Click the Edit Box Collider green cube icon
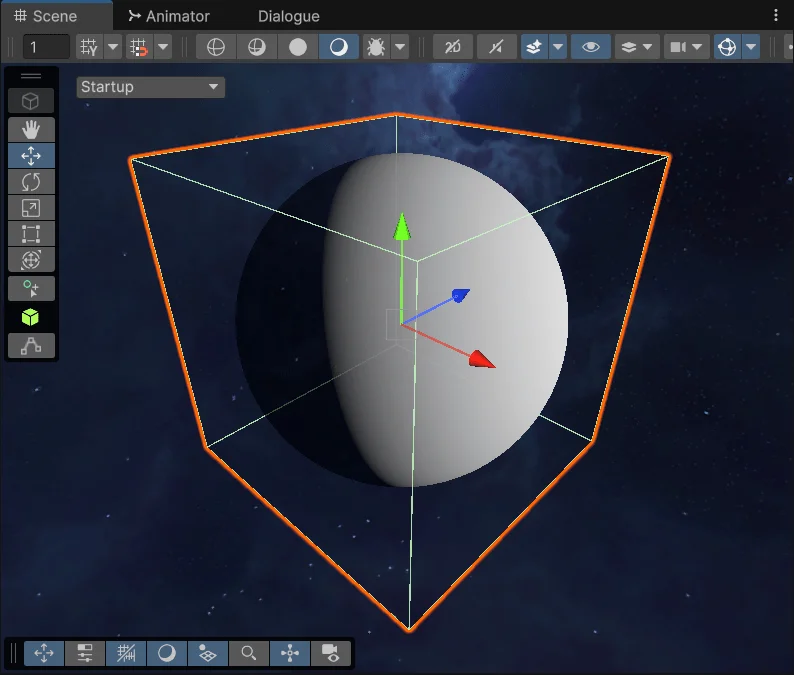This screenshot has width=794, height=675. 31,318
